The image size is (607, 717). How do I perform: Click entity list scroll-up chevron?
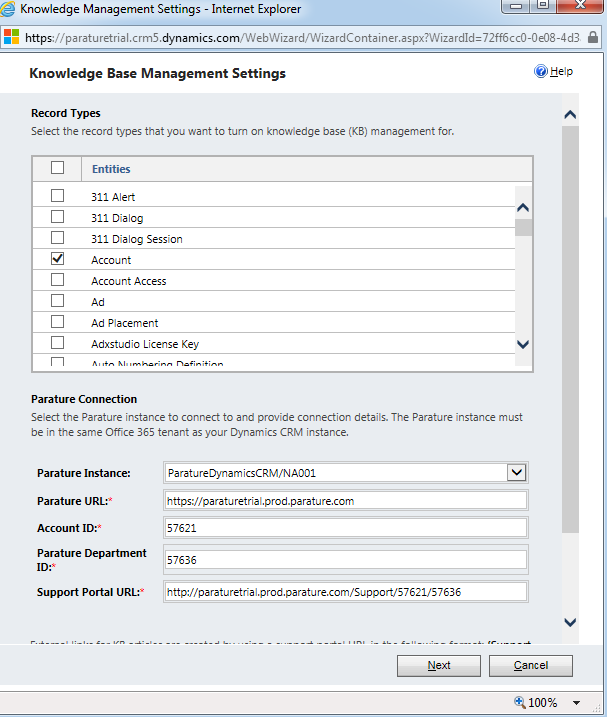point(523,208)
